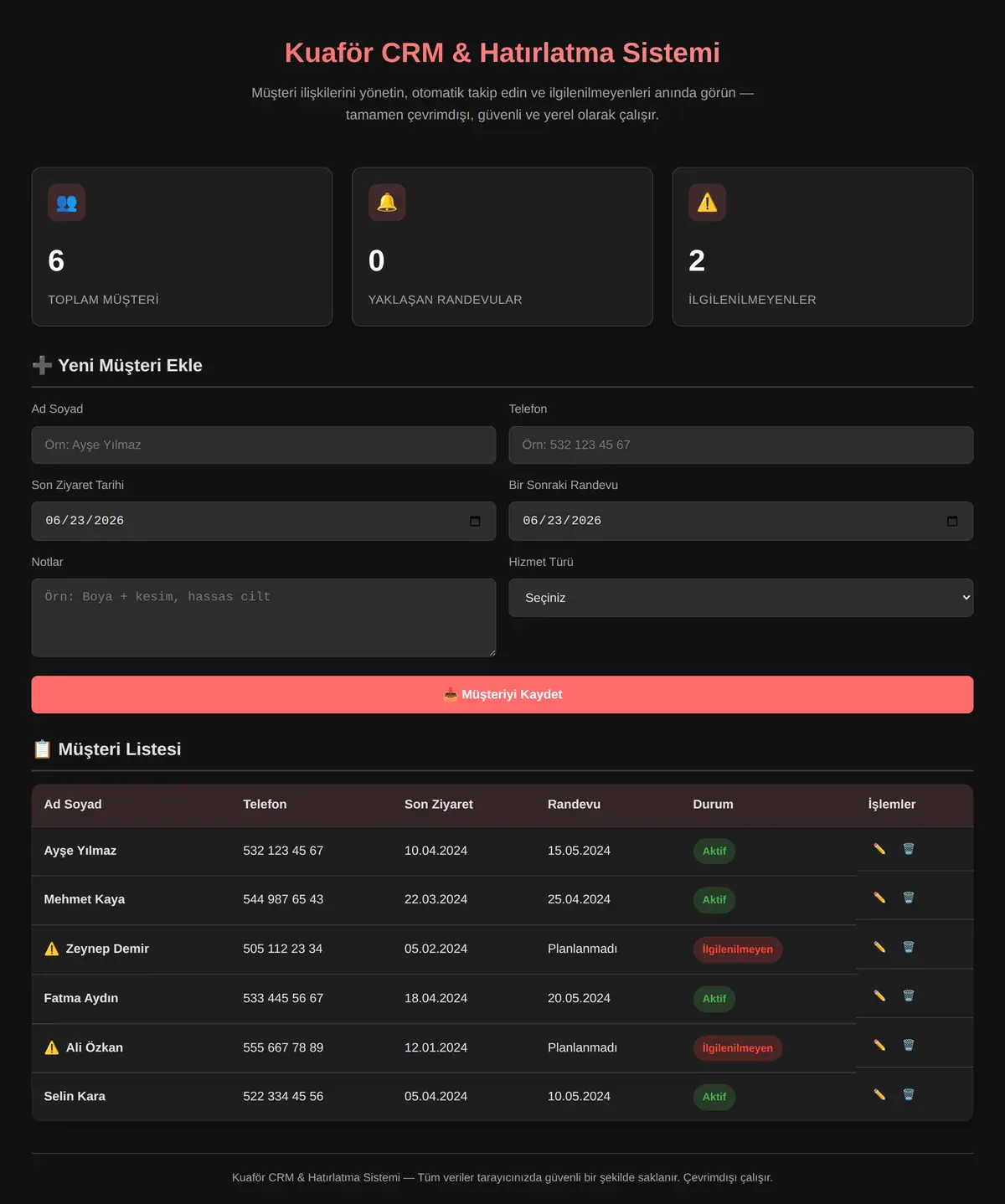Screen dimensions: 1005x1204
Task: Click the İlgilenilmeyen badge in Ali Özkan's row
Action: [738, 1048]
